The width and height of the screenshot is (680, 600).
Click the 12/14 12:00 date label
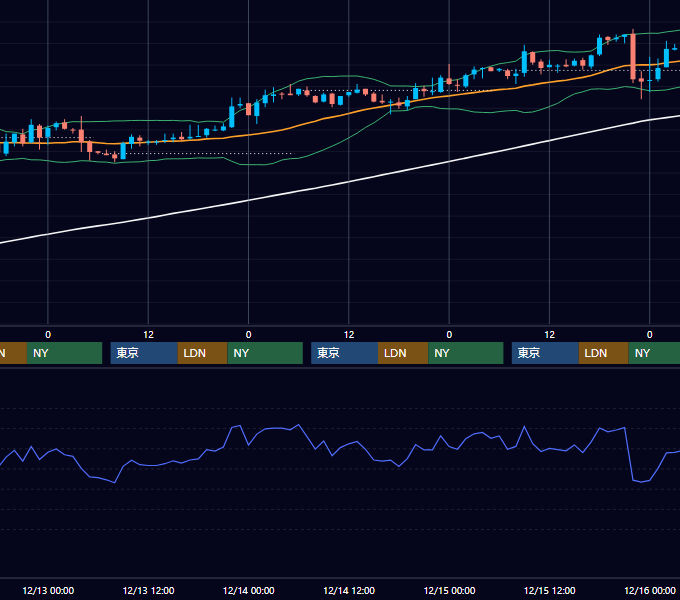[349, 590]
